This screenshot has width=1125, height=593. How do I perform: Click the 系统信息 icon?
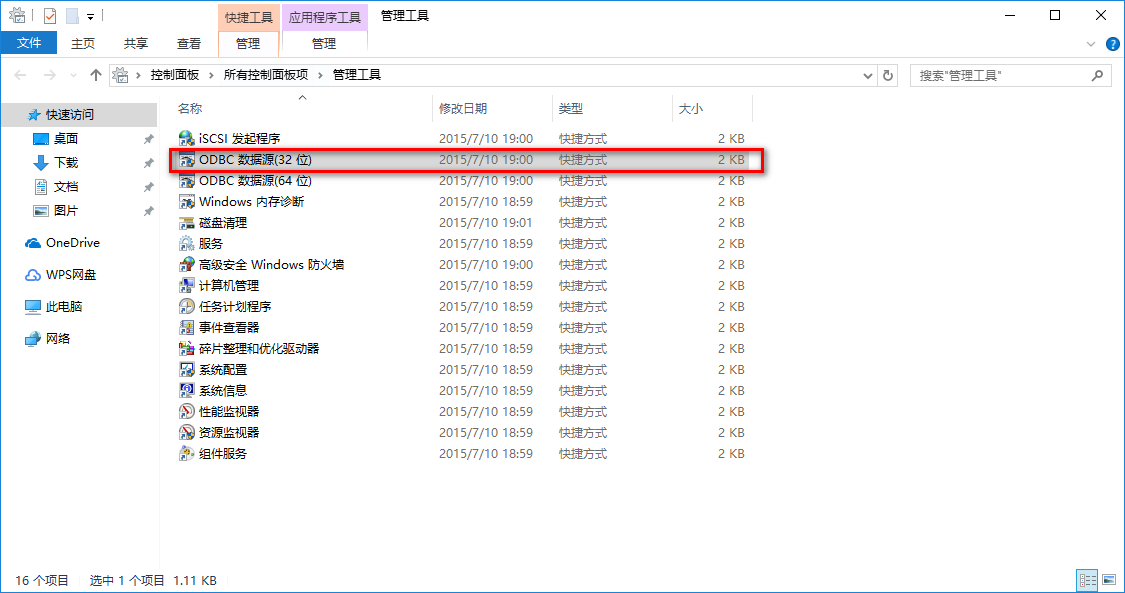tap(187, 391)
